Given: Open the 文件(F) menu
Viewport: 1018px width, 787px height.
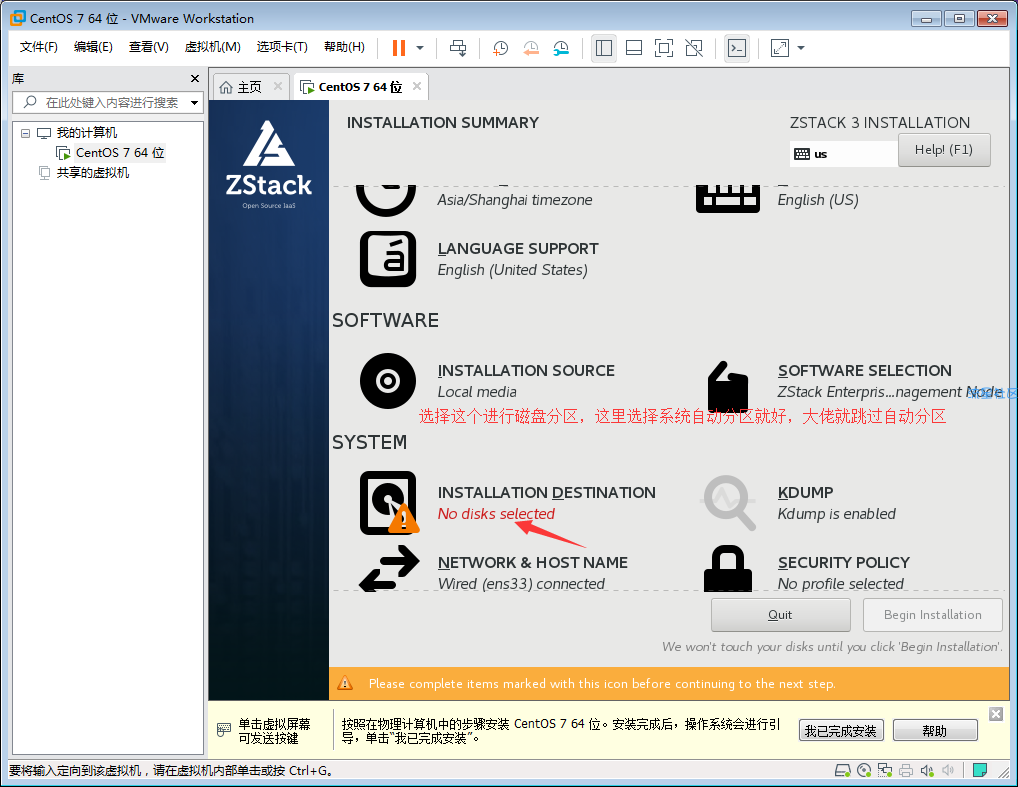Looking at the screenshot, I should pyautogui.click(x=38, y=47).
